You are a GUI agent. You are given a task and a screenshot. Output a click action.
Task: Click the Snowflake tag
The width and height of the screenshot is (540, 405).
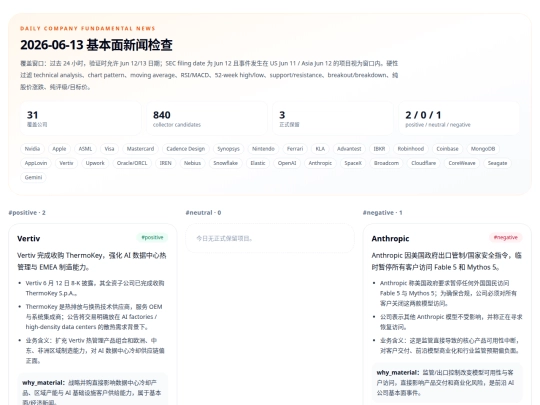pyautogui.click(x=226, y=163)
